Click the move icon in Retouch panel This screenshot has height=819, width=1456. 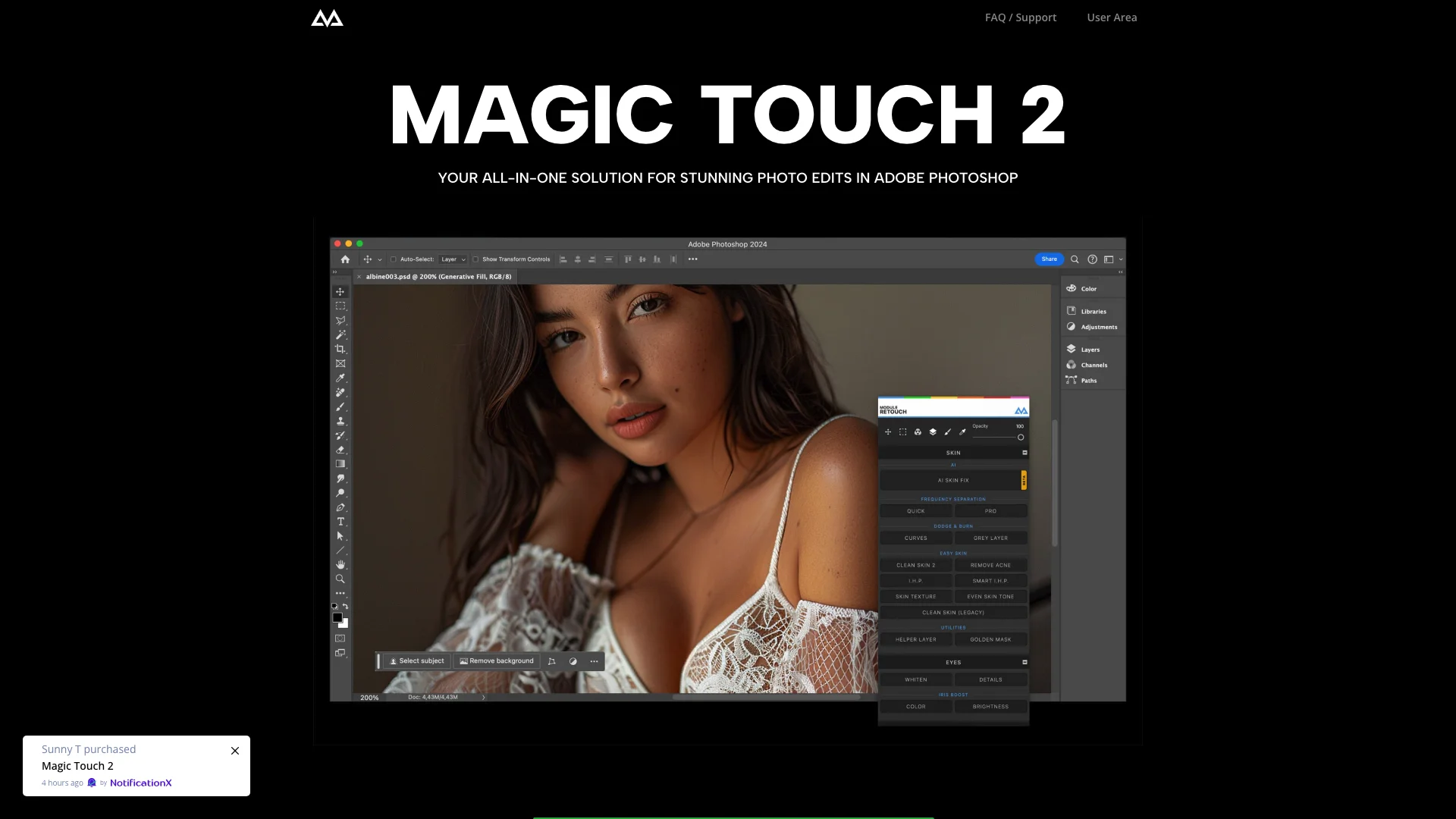coord(888,432)
